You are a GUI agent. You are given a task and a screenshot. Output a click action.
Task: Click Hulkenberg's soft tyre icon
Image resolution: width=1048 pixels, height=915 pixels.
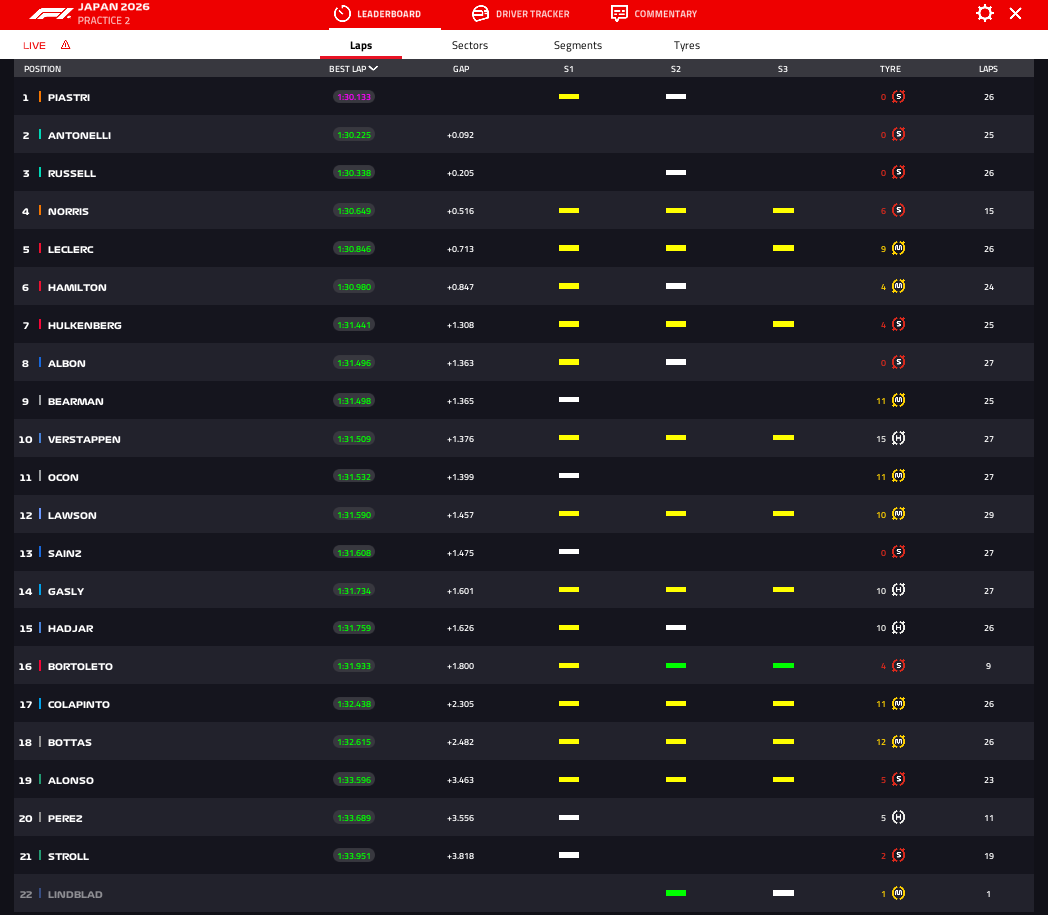pyautogui.click(x=898, y=324)
